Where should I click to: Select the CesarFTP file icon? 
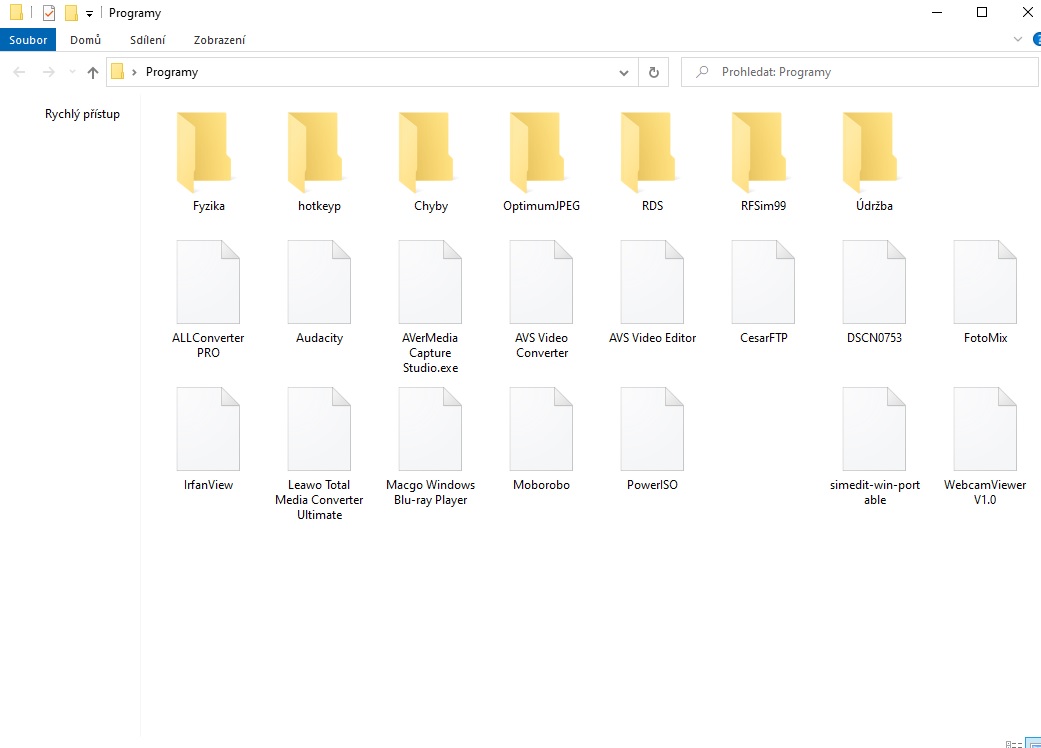tap(763, 282)
